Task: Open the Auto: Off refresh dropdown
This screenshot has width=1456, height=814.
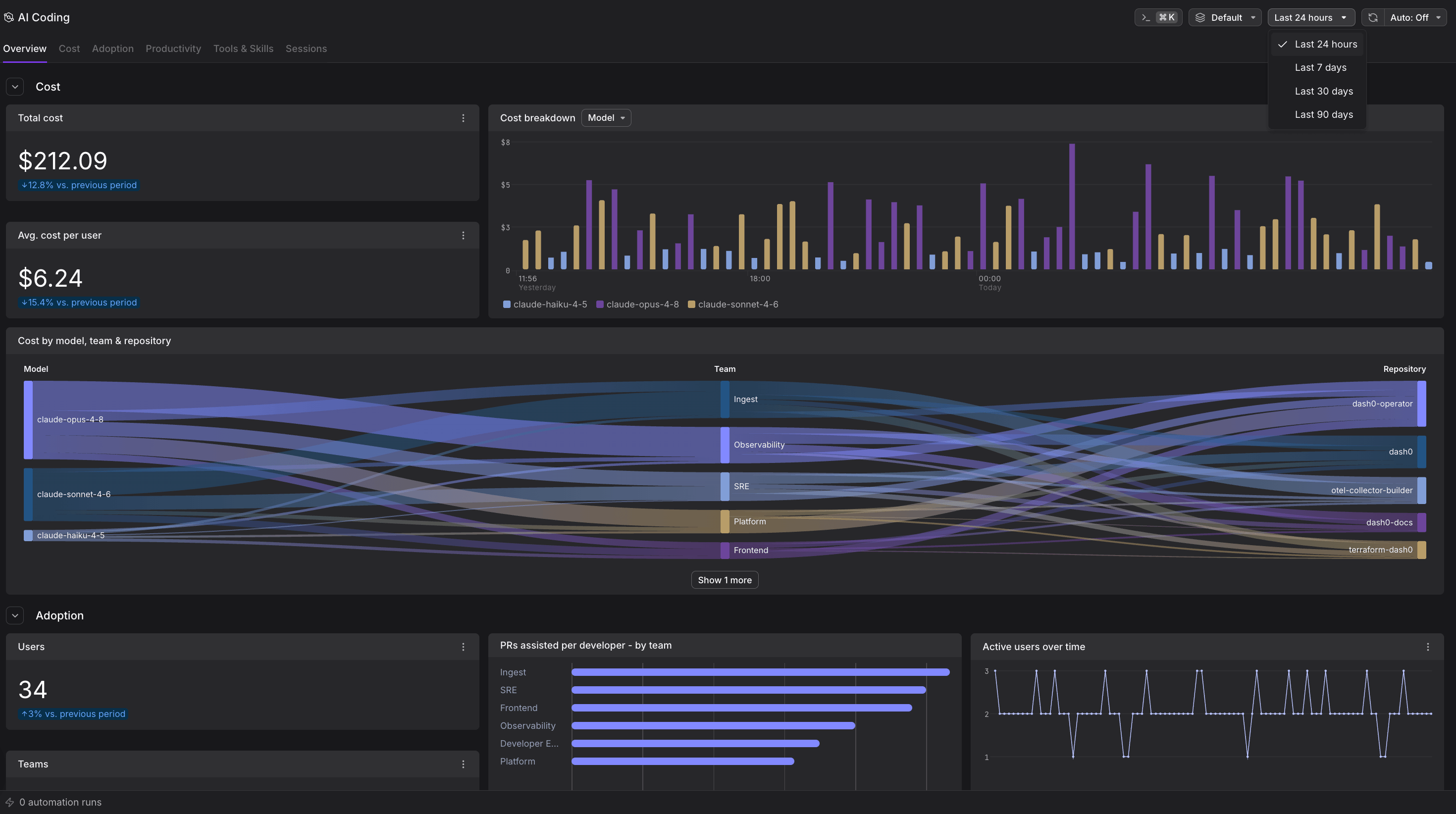Action: pyautogui.click(x=1415, y=17)
